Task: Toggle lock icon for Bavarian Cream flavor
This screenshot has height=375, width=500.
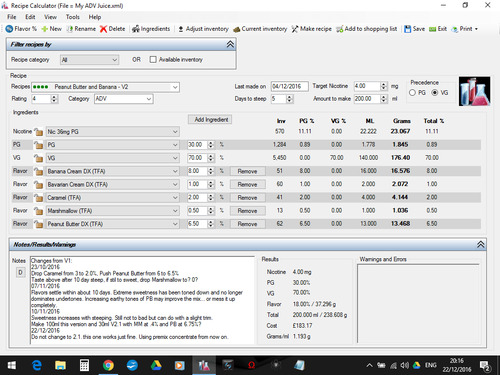Action: 38,184
